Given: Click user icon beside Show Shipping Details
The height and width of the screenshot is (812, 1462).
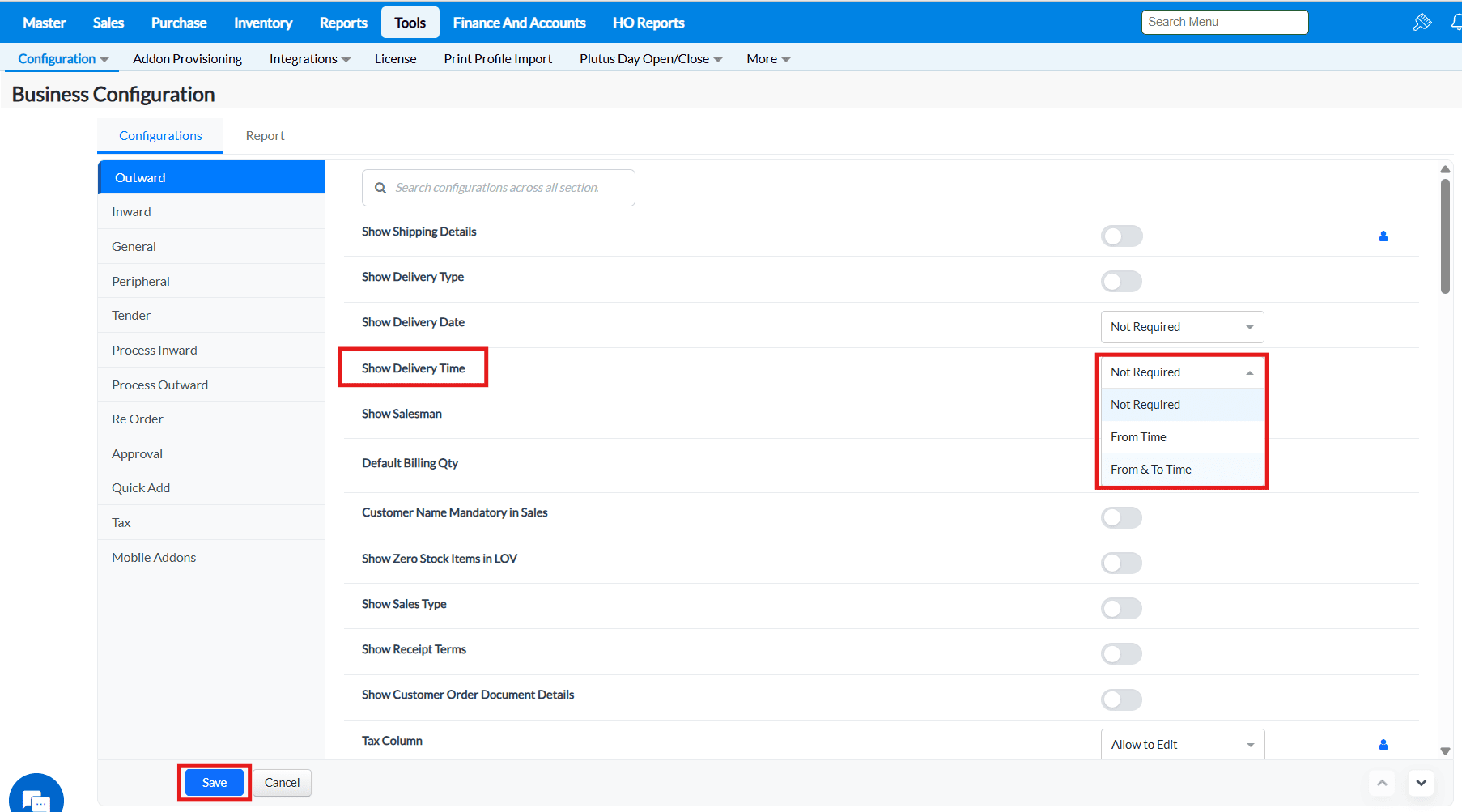Looking at the screenshot, I should (x=1383, y=236).
